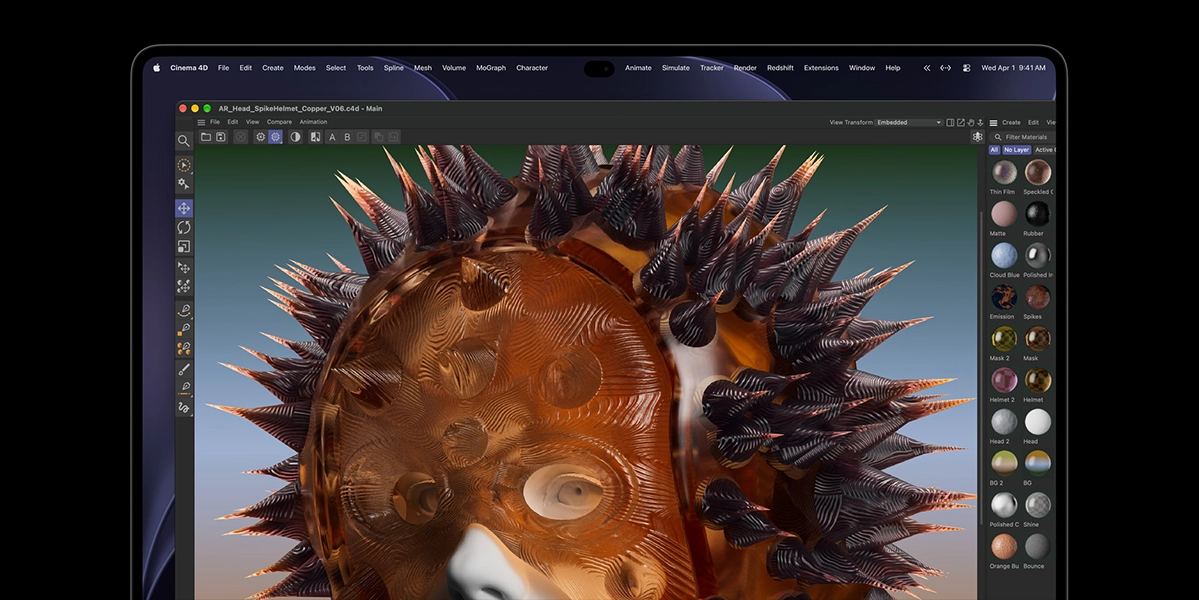This screenshot has height=600, width=1199.
Task: Open the Apple menu
Action: 157,68
